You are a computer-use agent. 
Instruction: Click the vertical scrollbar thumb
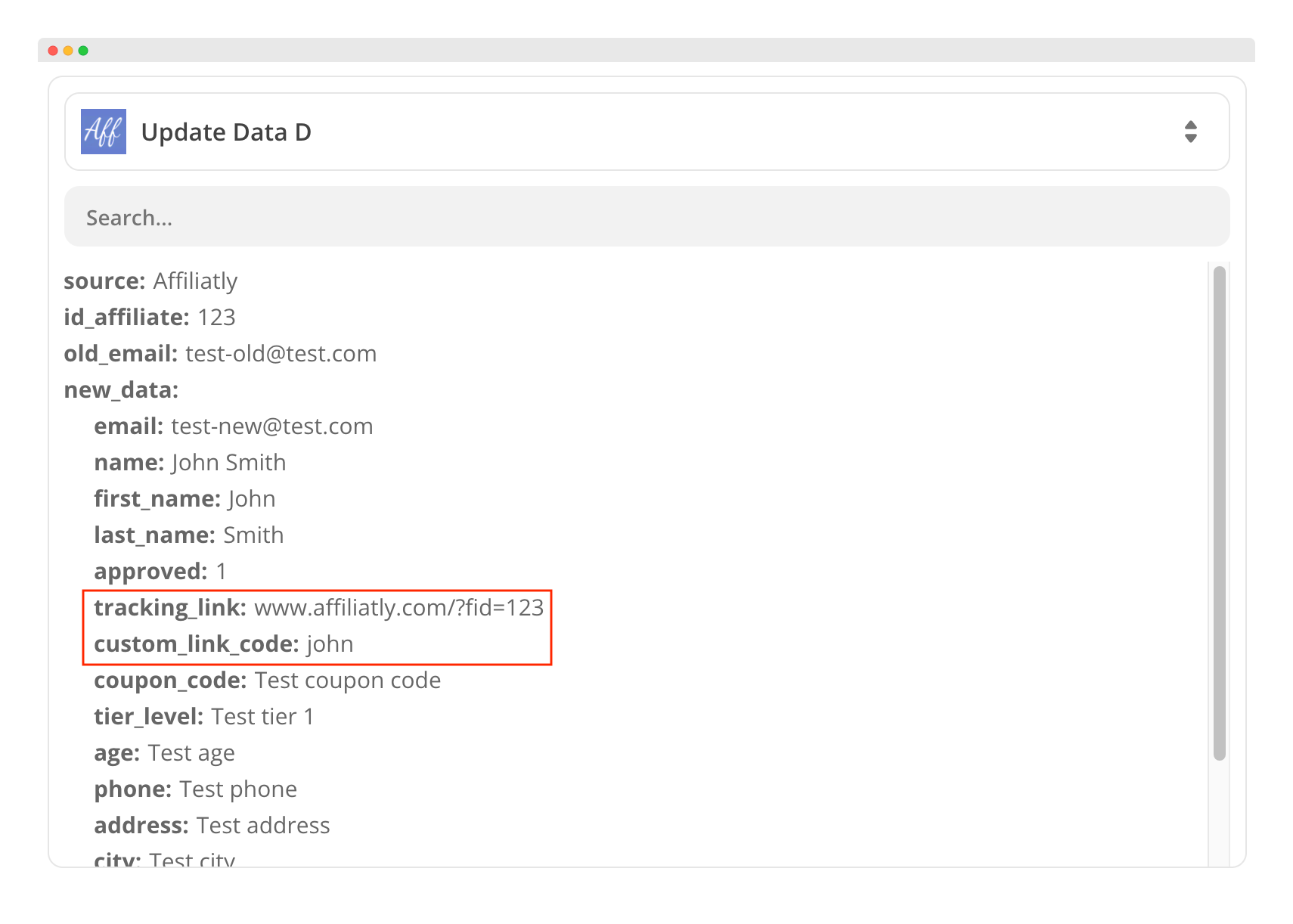tap(1219, 513)
